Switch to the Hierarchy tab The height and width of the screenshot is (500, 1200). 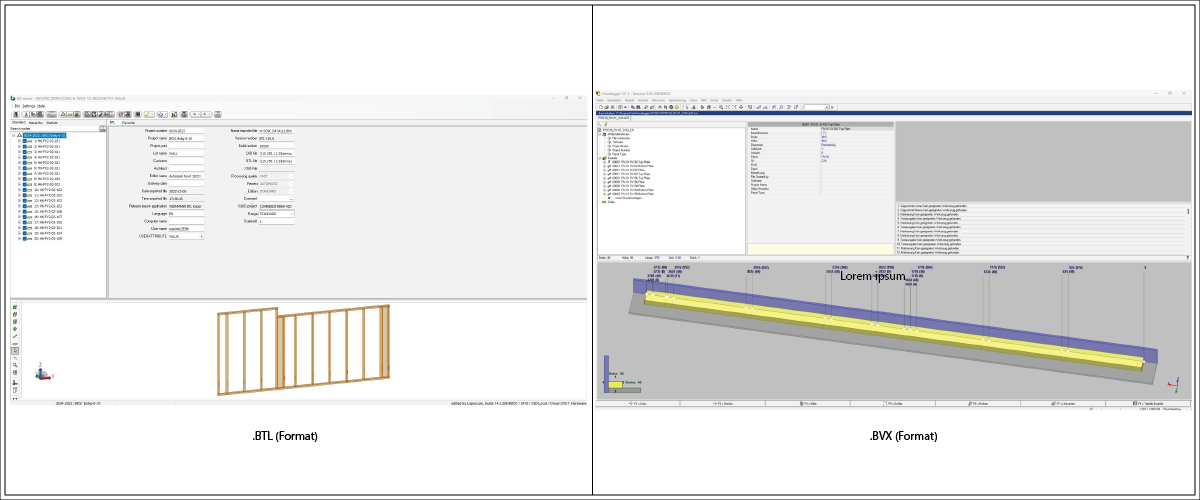pos(36,122)
